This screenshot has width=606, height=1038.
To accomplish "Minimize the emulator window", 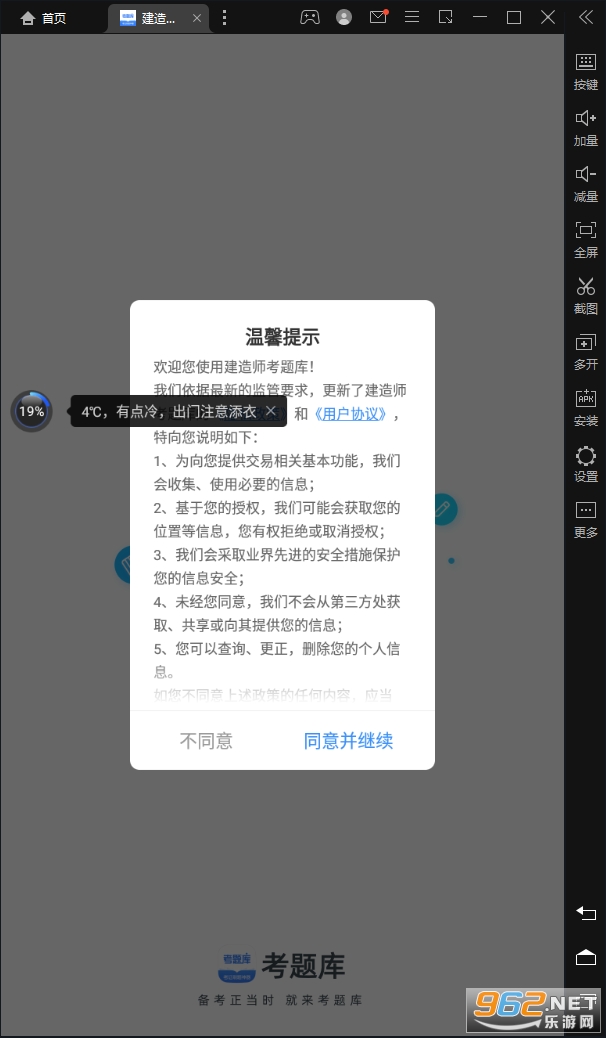I will 480,17.
